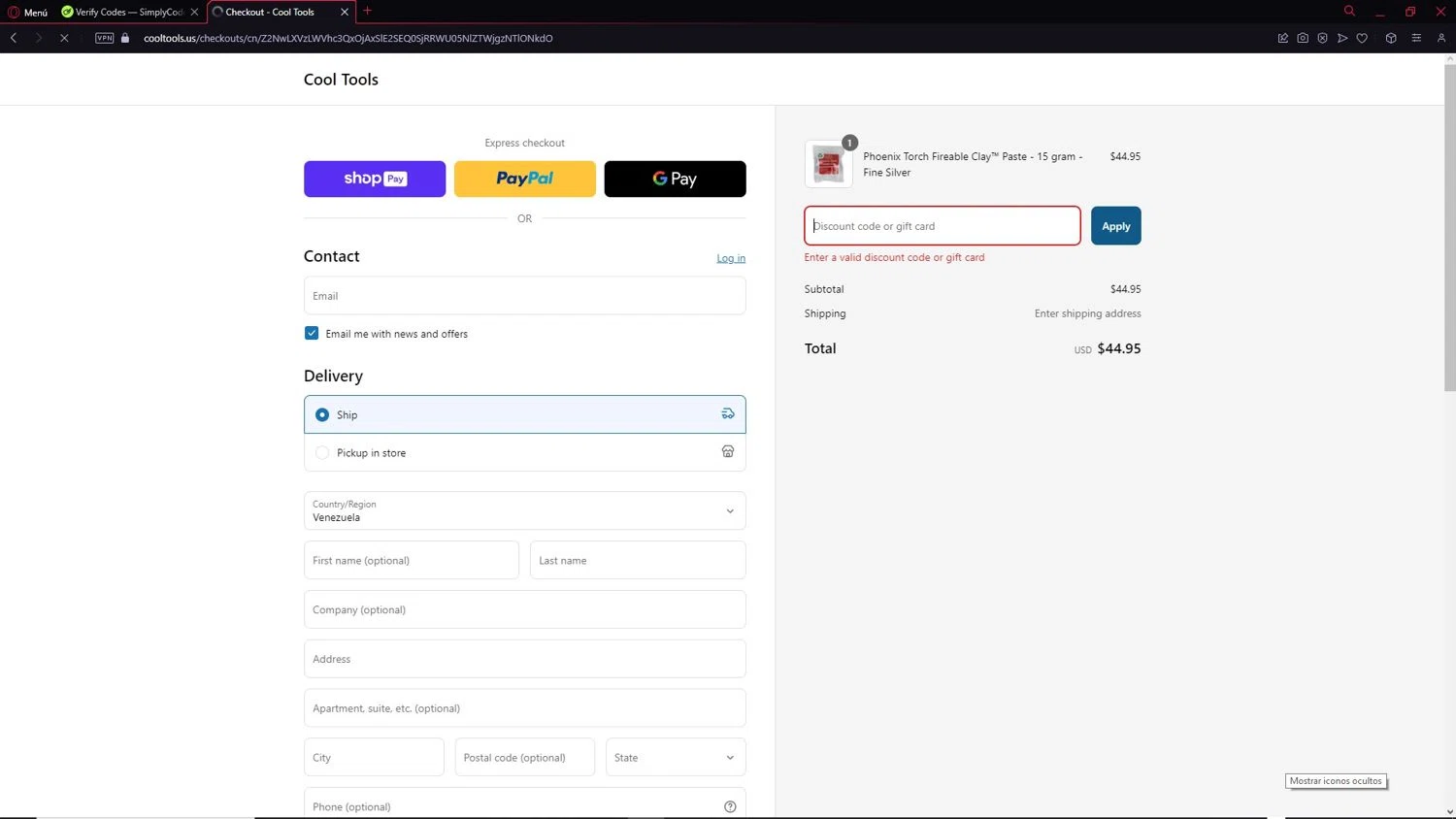Viewport: 1456px width, 819px height.
Task: Open Easy Setup sliders icon
Action: 1416,38
